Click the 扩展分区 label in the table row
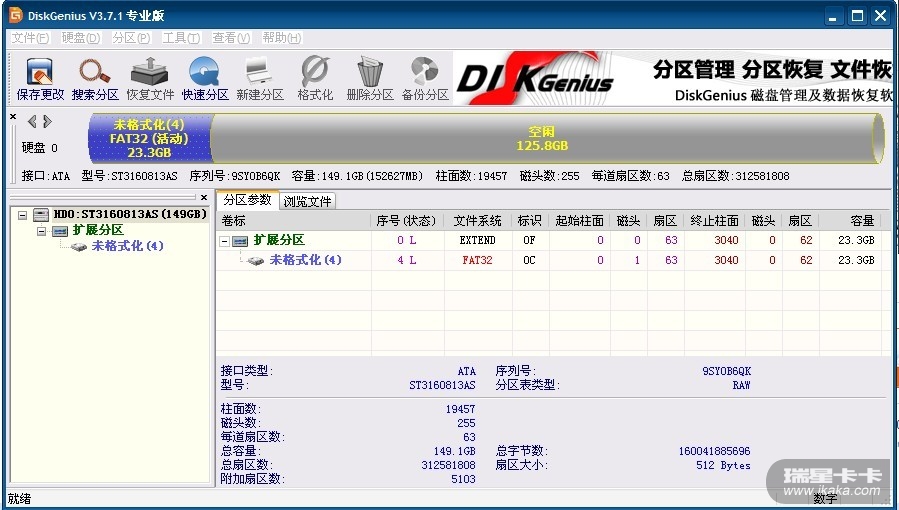 click(x=279, y=240)
